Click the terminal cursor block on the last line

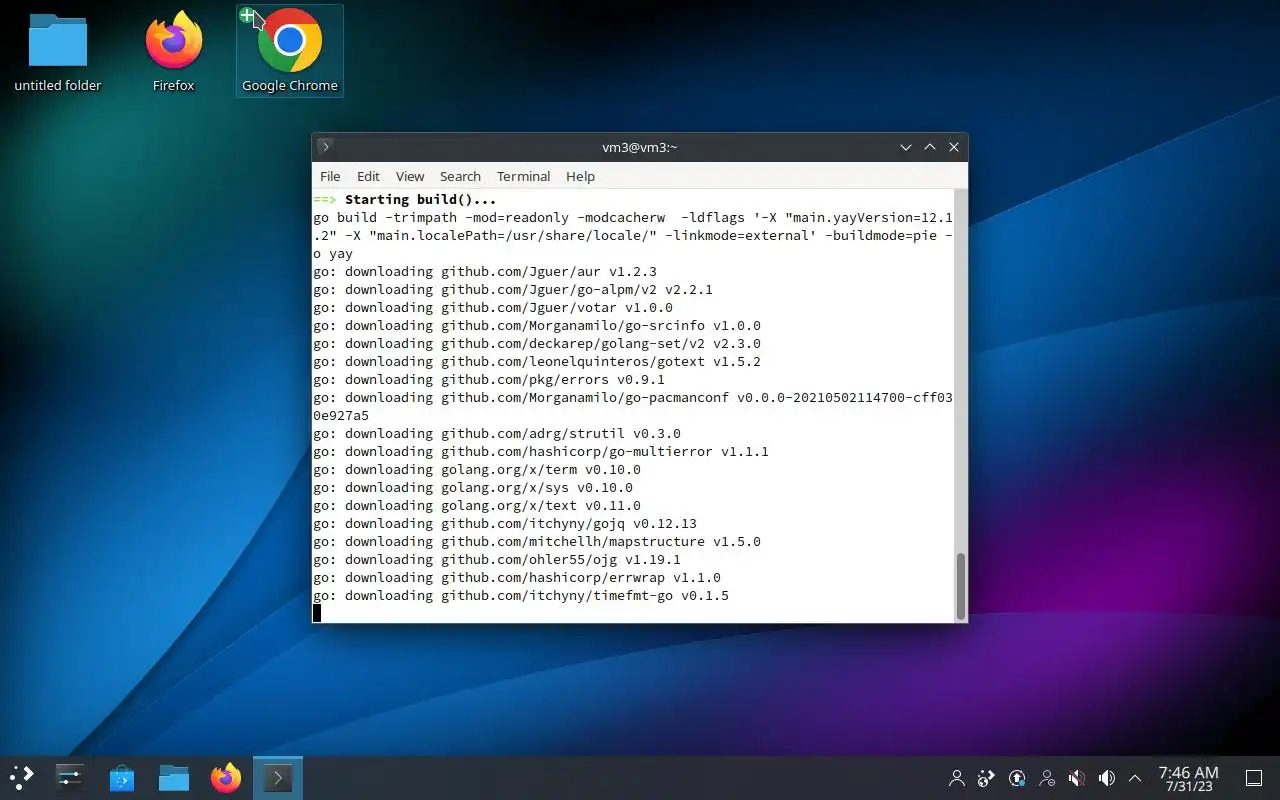pos(317,613)
